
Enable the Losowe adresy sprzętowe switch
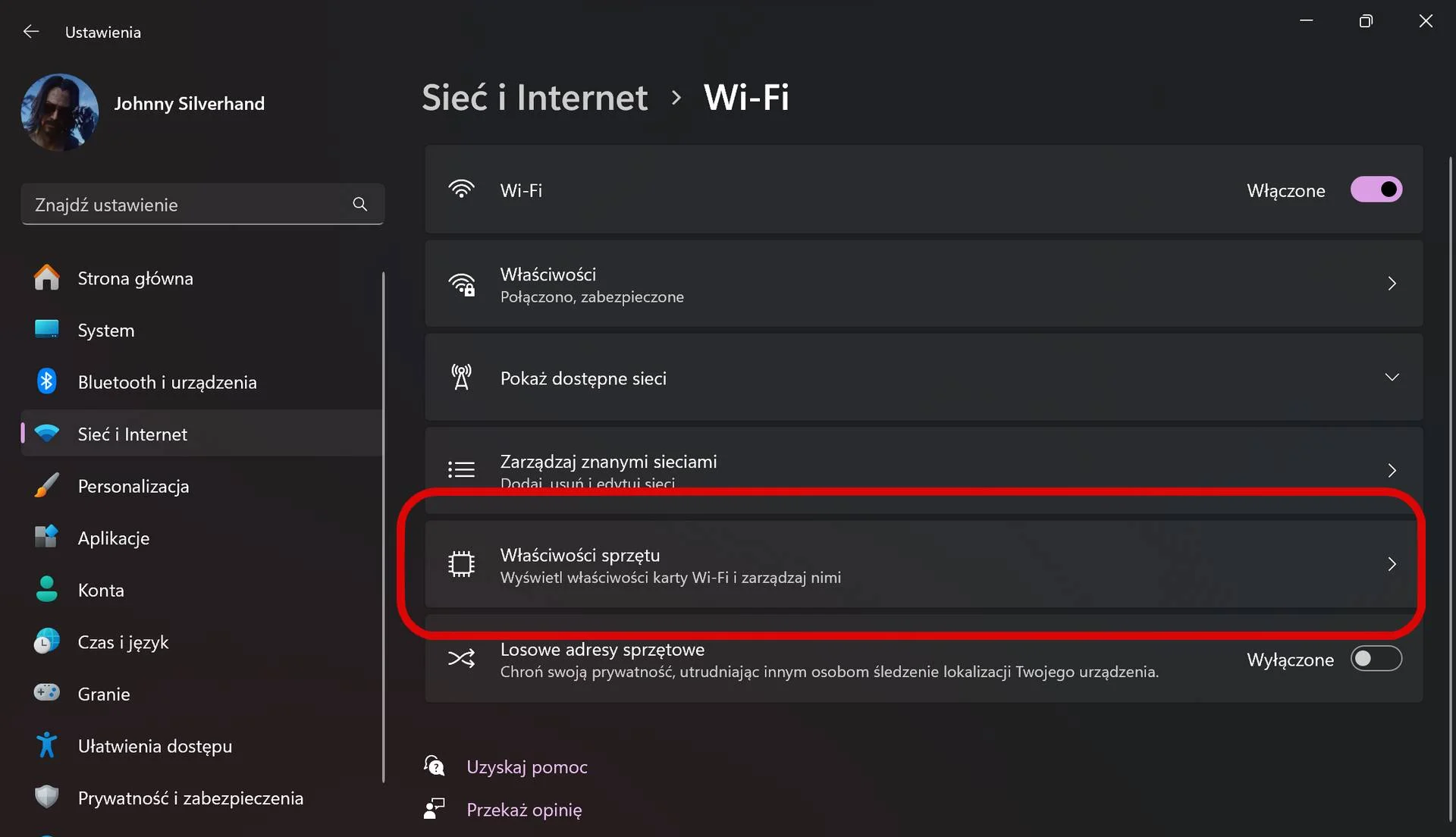(1376, 659)
